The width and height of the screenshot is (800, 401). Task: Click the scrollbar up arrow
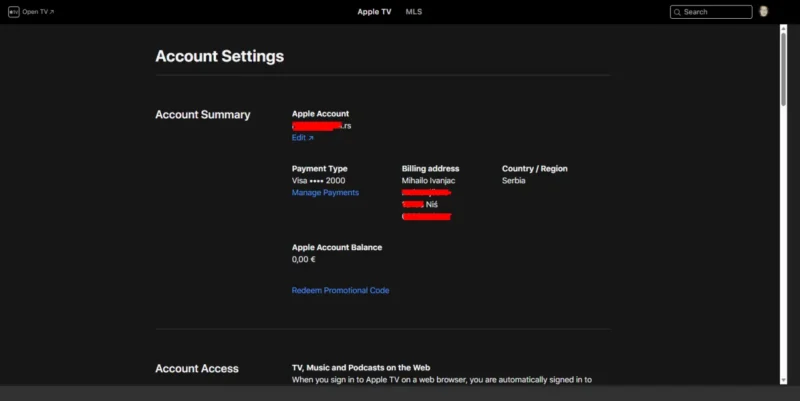click(x=783, y=29)
